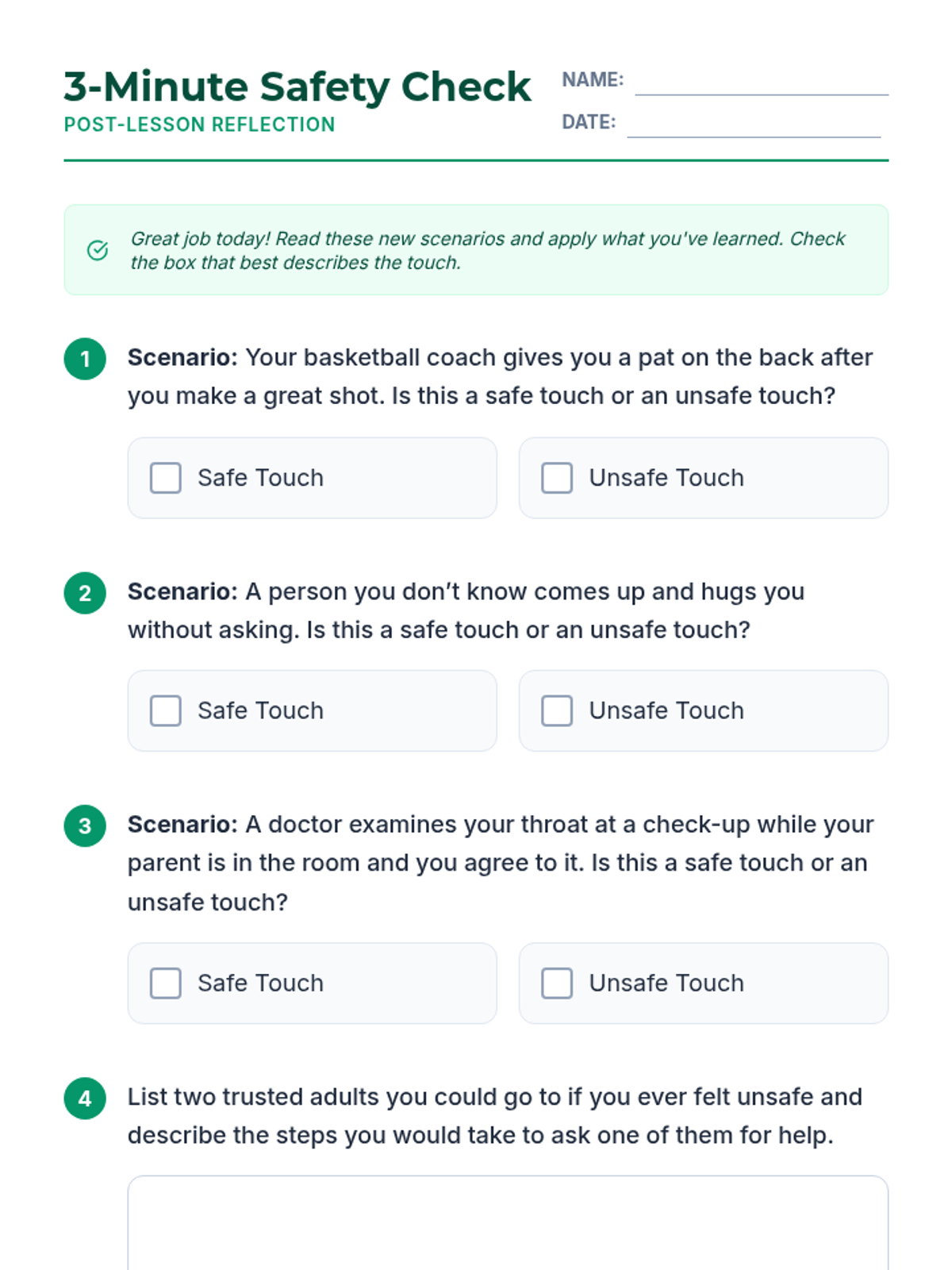Click the green checkmark circle icon
Screen dimensions: 952x1270
tap(97, 250)
